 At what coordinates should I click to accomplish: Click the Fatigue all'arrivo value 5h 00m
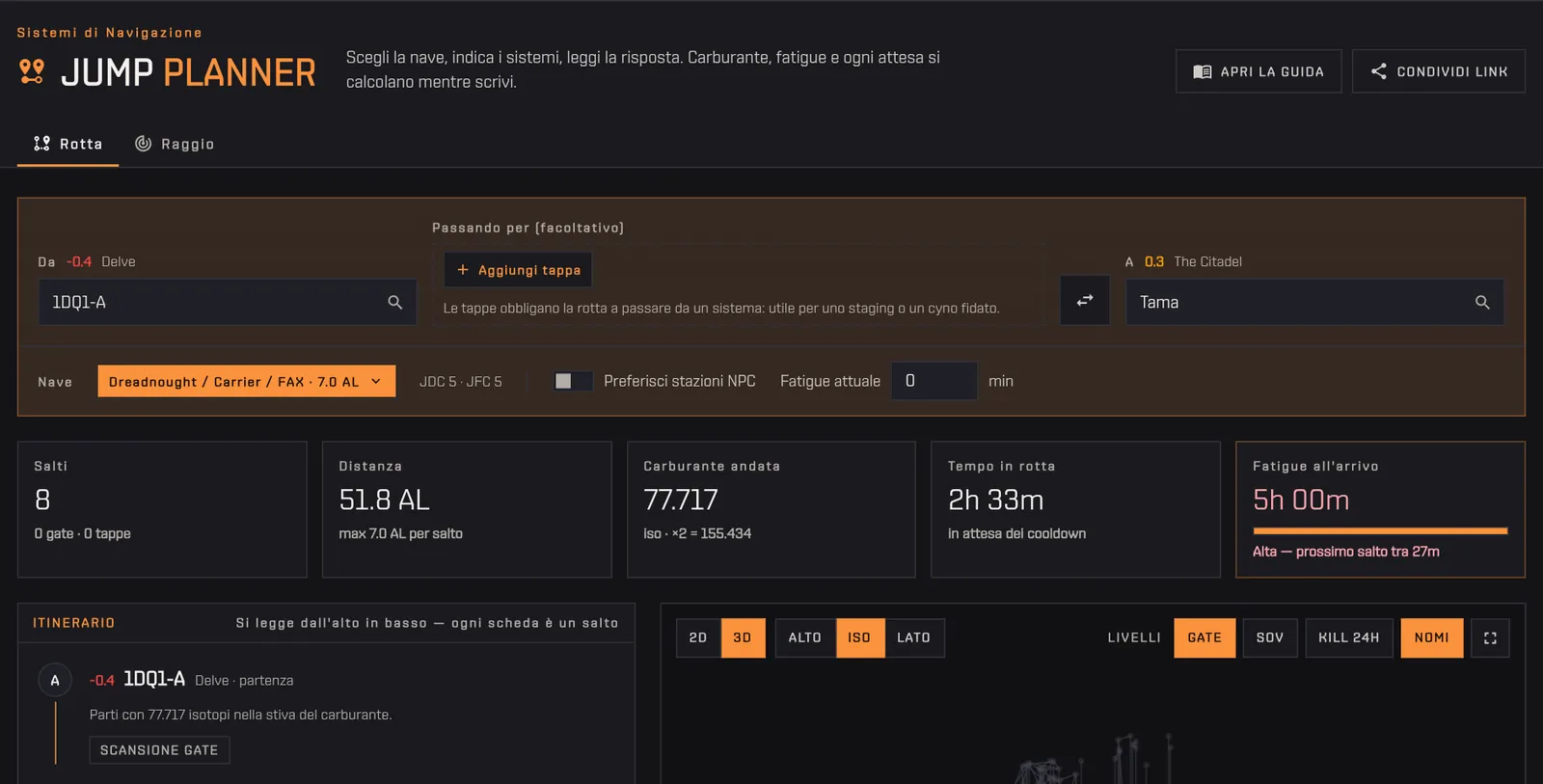click(1301, 500)
